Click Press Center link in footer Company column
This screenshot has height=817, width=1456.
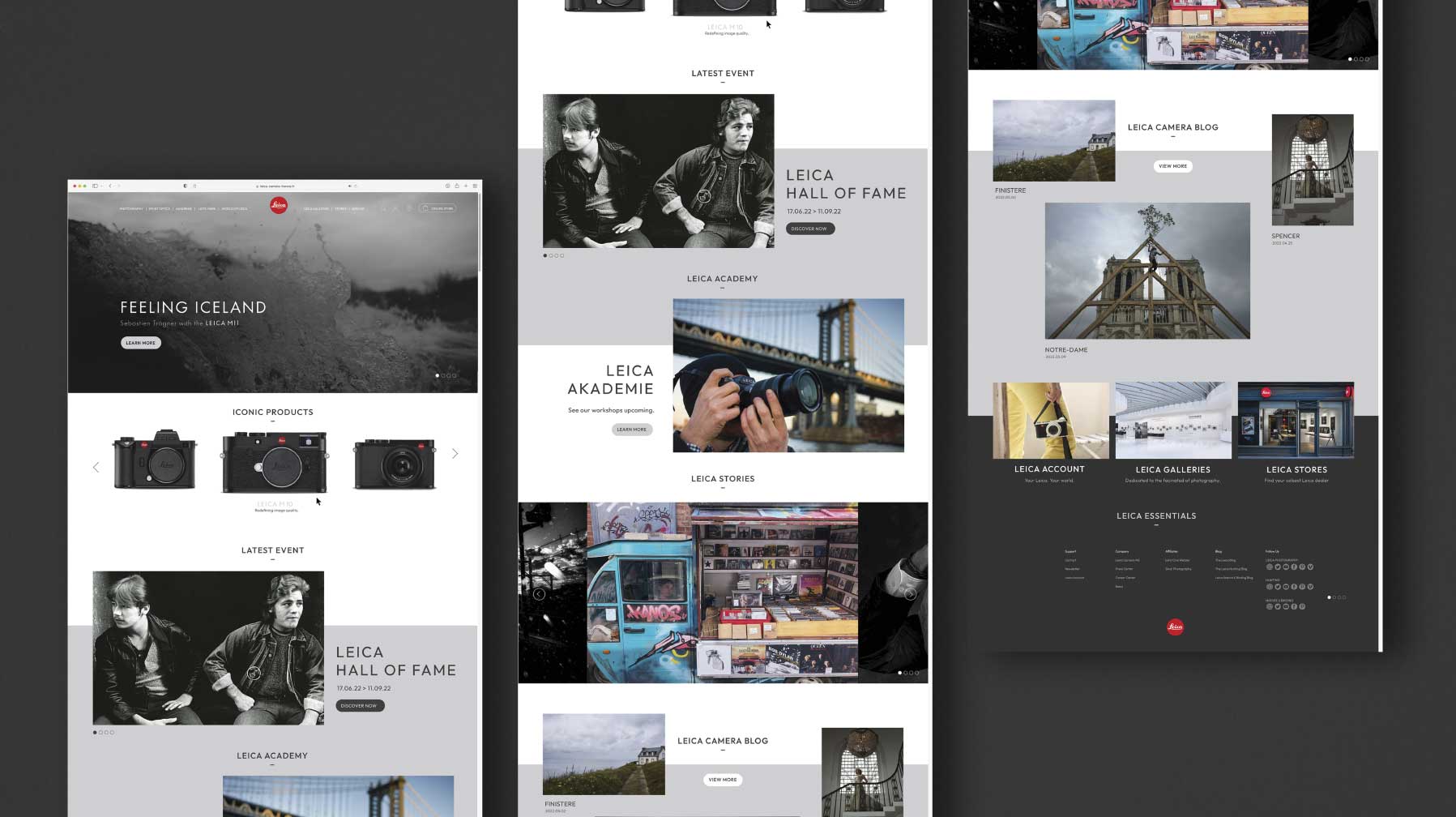pos(1124,569)
